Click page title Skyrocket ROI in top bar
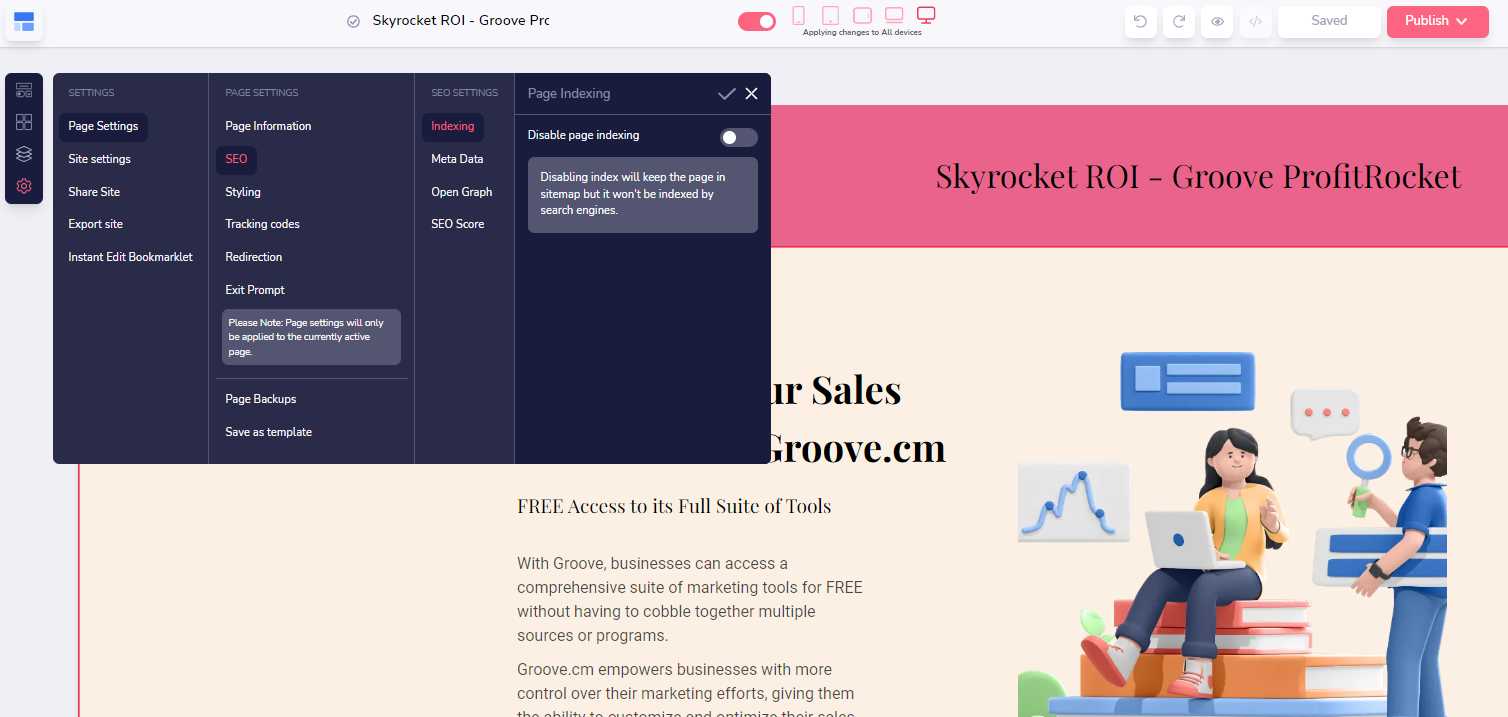1508x717 pixels. (x=461, y=21)
